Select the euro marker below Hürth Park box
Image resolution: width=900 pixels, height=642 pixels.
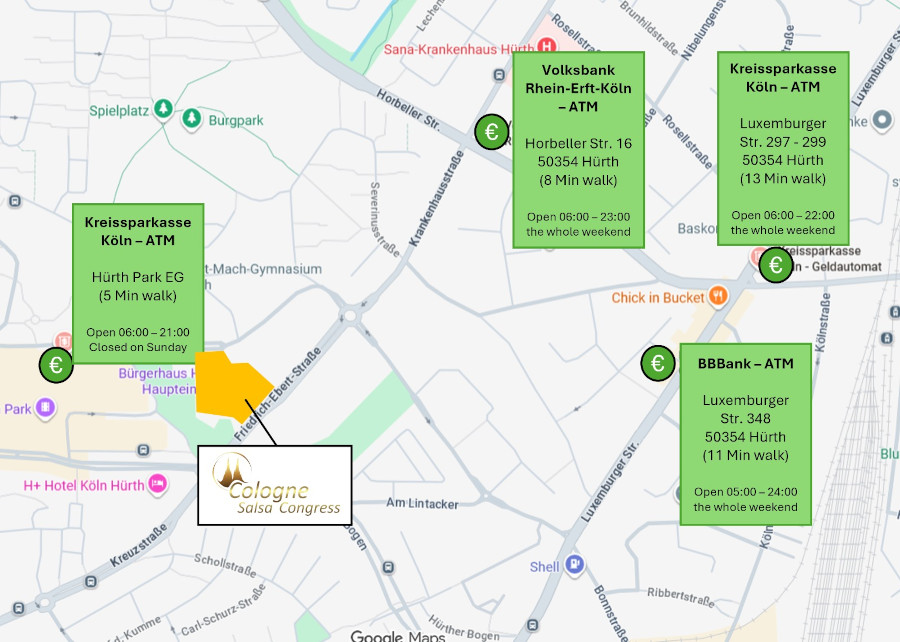click(56, 365)
